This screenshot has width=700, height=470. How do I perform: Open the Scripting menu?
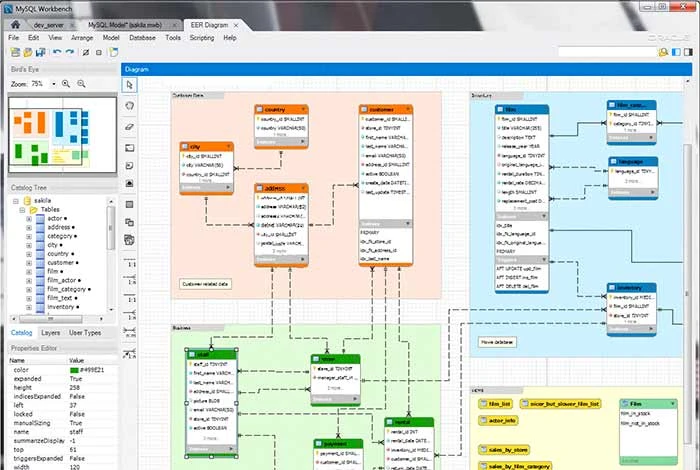[x=202, y=38]
